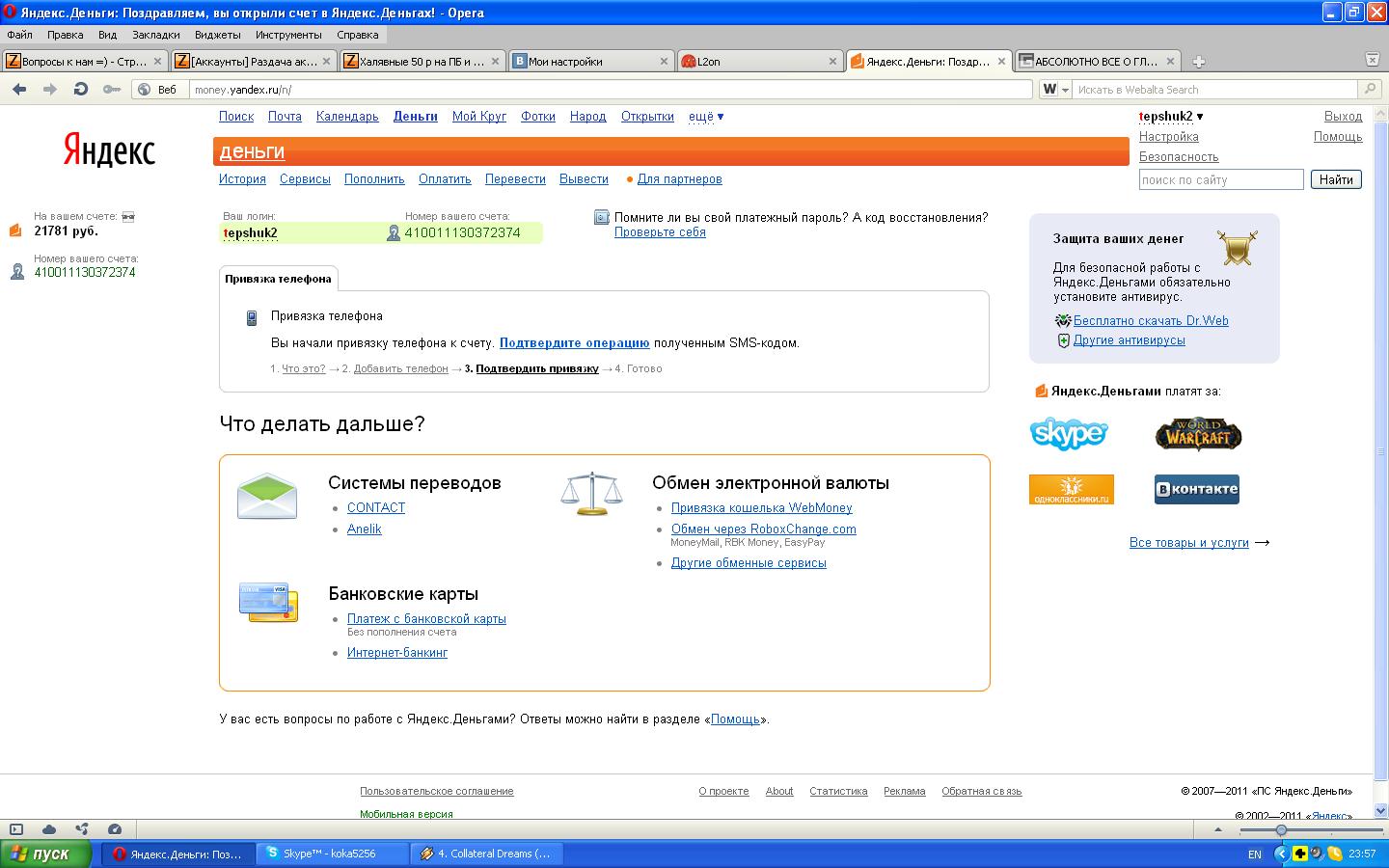1389x868 pixels.
Task: Click the World of Warcraft logo
Action: coord(1198,435)
